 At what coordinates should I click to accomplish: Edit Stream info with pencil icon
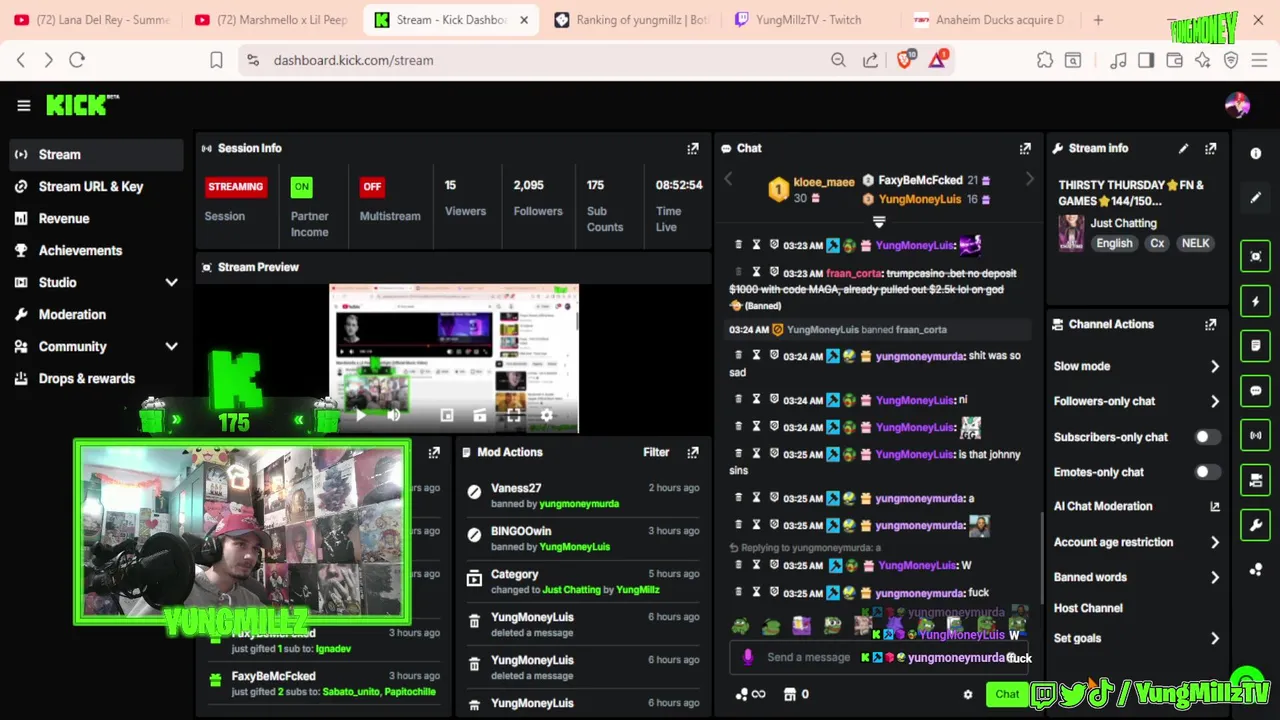coord(1183,148)
